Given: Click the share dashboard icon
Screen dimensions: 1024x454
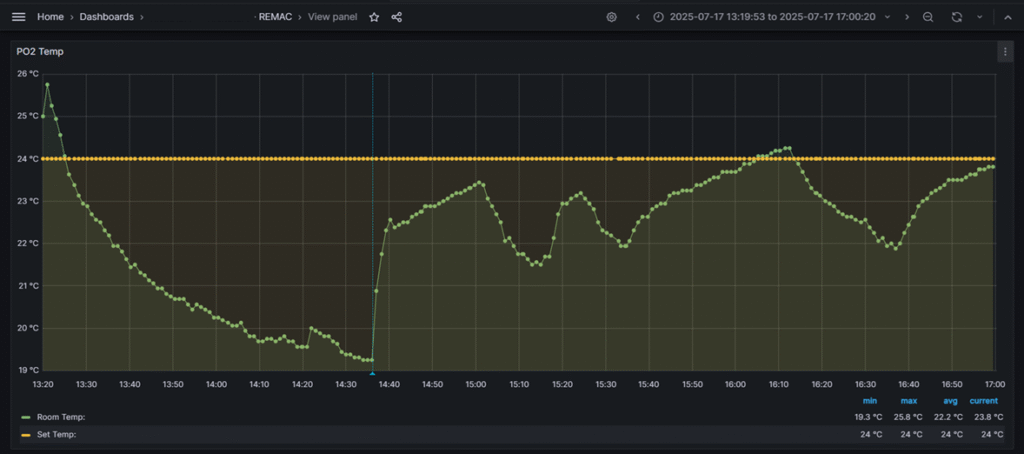Looking at the screenshot, I should click(x=397, y=17).
